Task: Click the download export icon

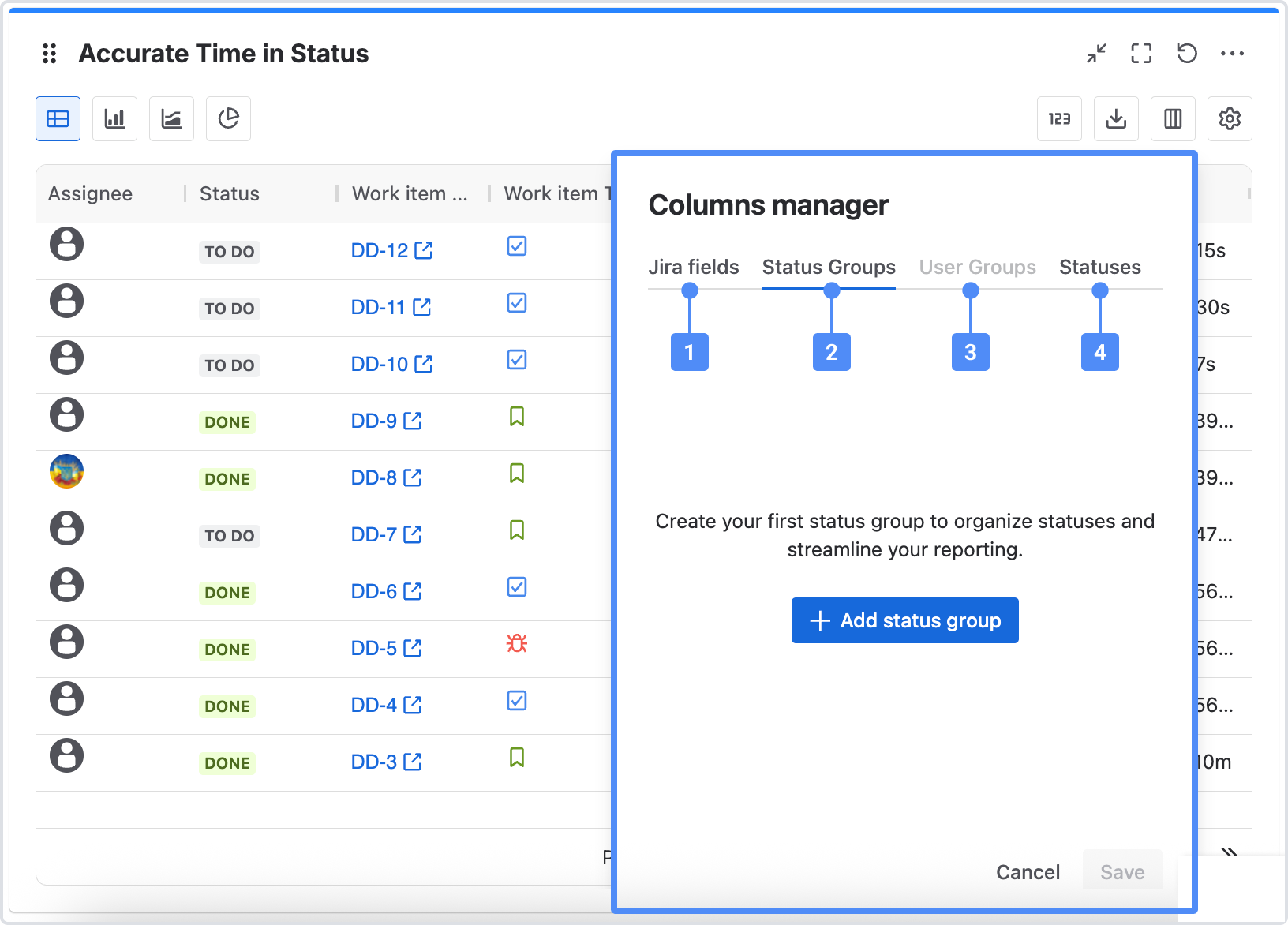Action: [1116, 119]
